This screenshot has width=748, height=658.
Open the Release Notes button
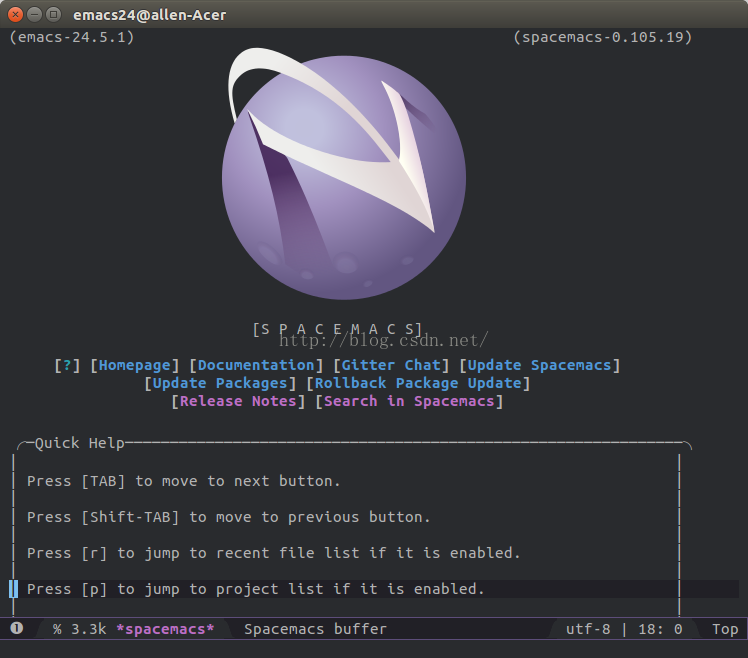[238, 401]
